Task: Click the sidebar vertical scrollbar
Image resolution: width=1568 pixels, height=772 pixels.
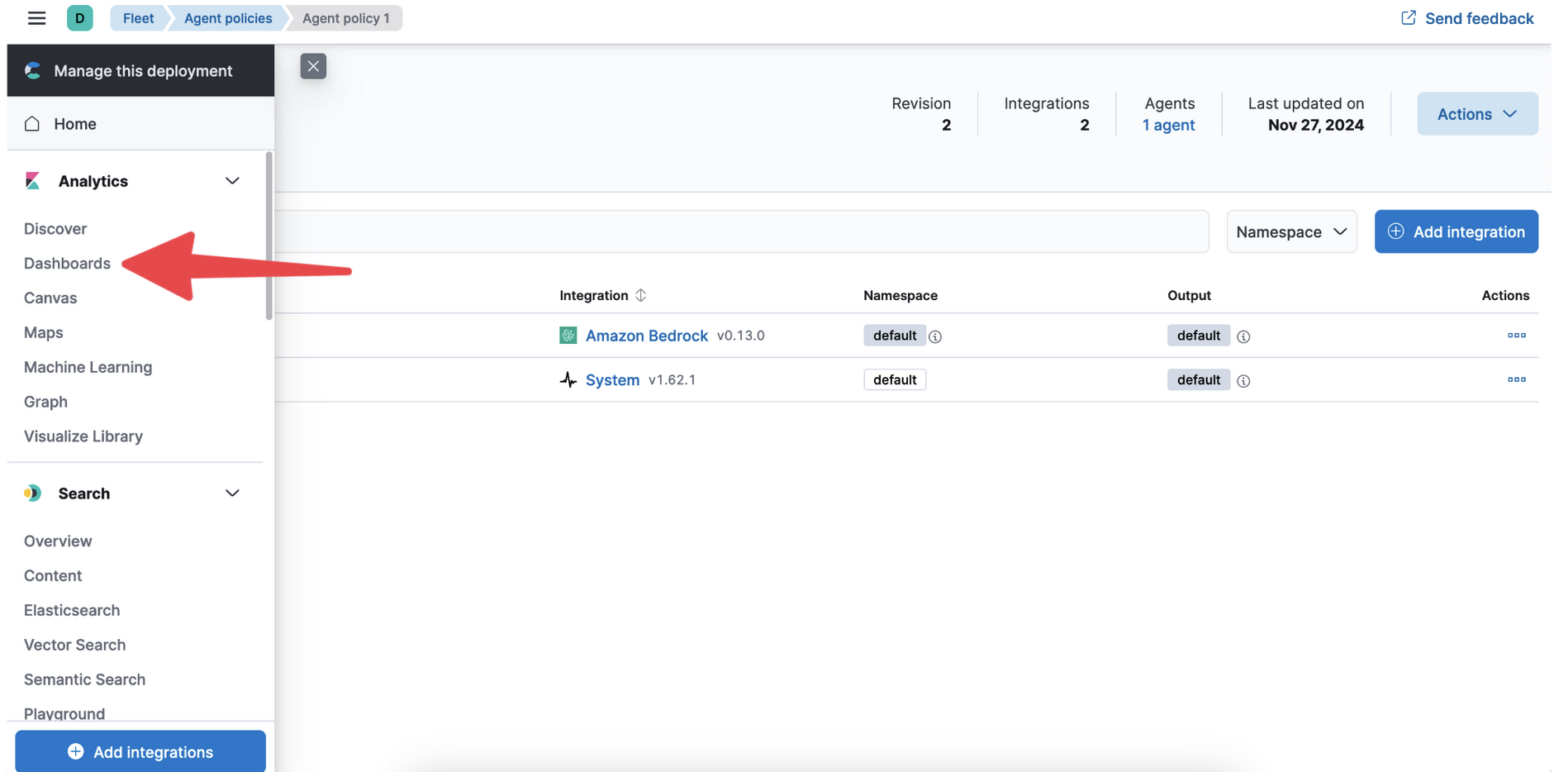Action: click(x=268, y=236)
